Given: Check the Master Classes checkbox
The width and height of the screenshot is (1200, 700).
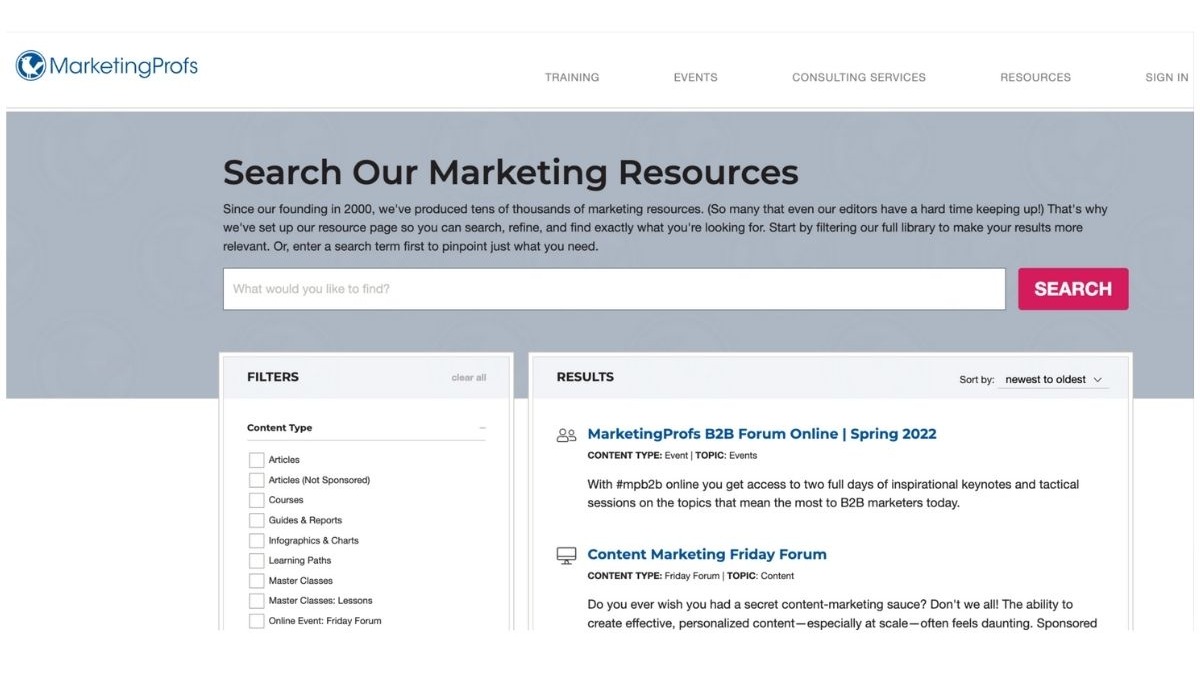Looking at the screenshot, I should click(x=256, y=581).
